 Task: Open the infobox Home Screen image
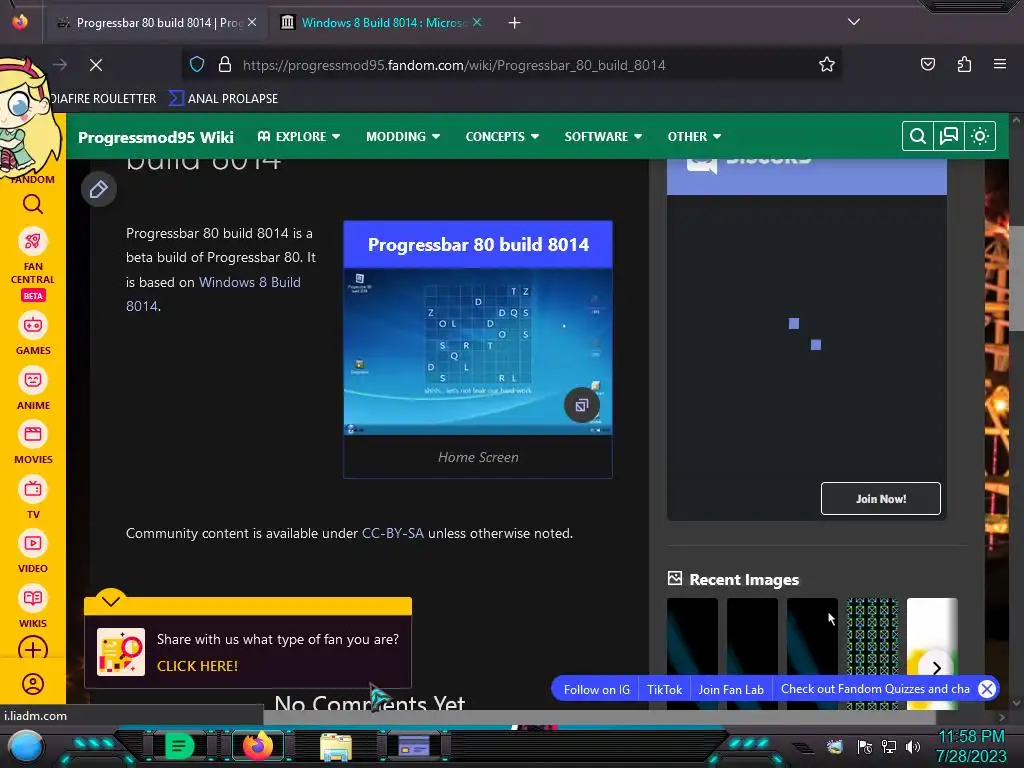tap(478, 352)
